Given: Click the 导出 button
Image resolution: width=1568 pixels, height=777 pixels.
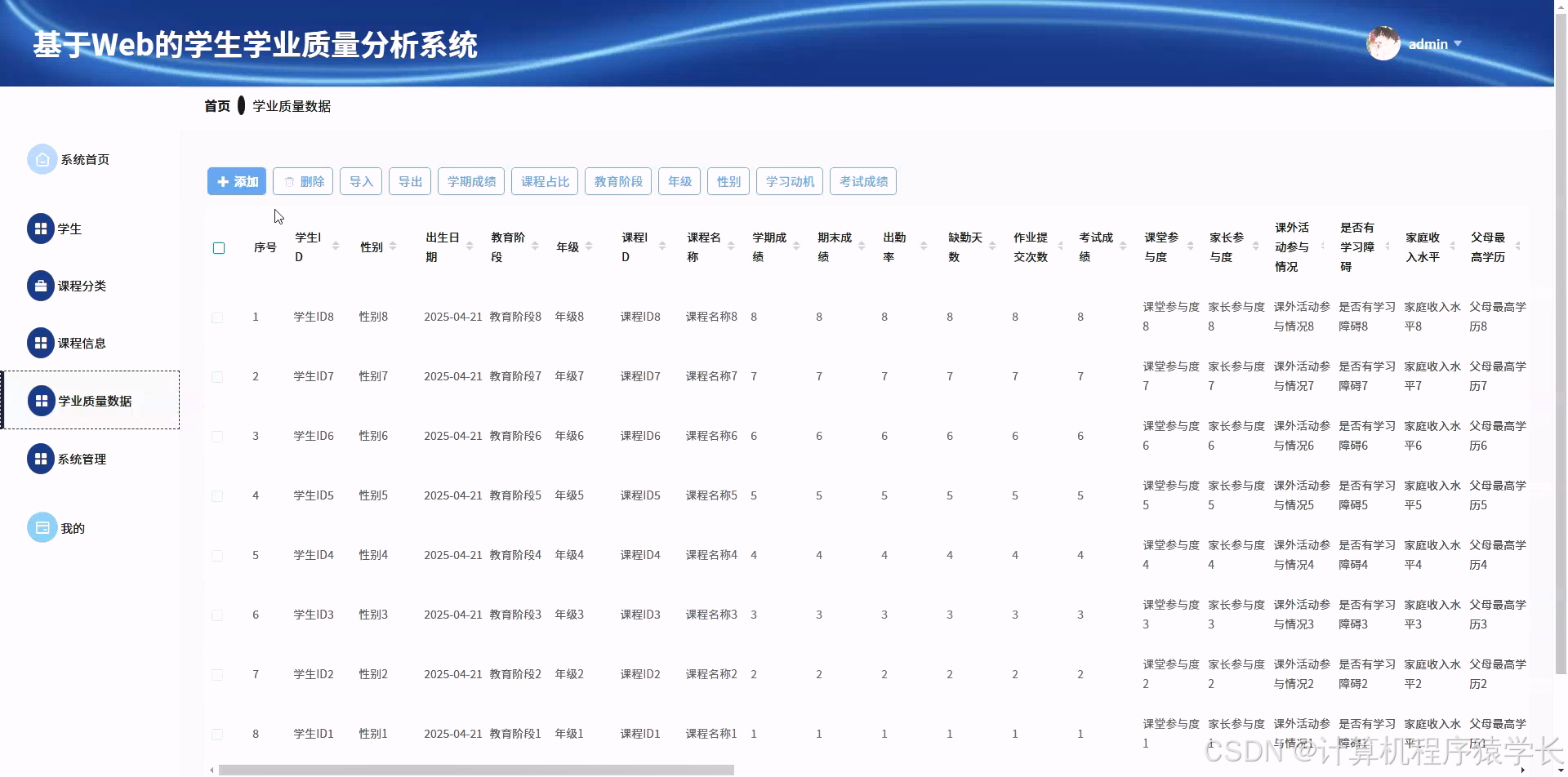Looking at the screenshot, I should click(409, 181).
